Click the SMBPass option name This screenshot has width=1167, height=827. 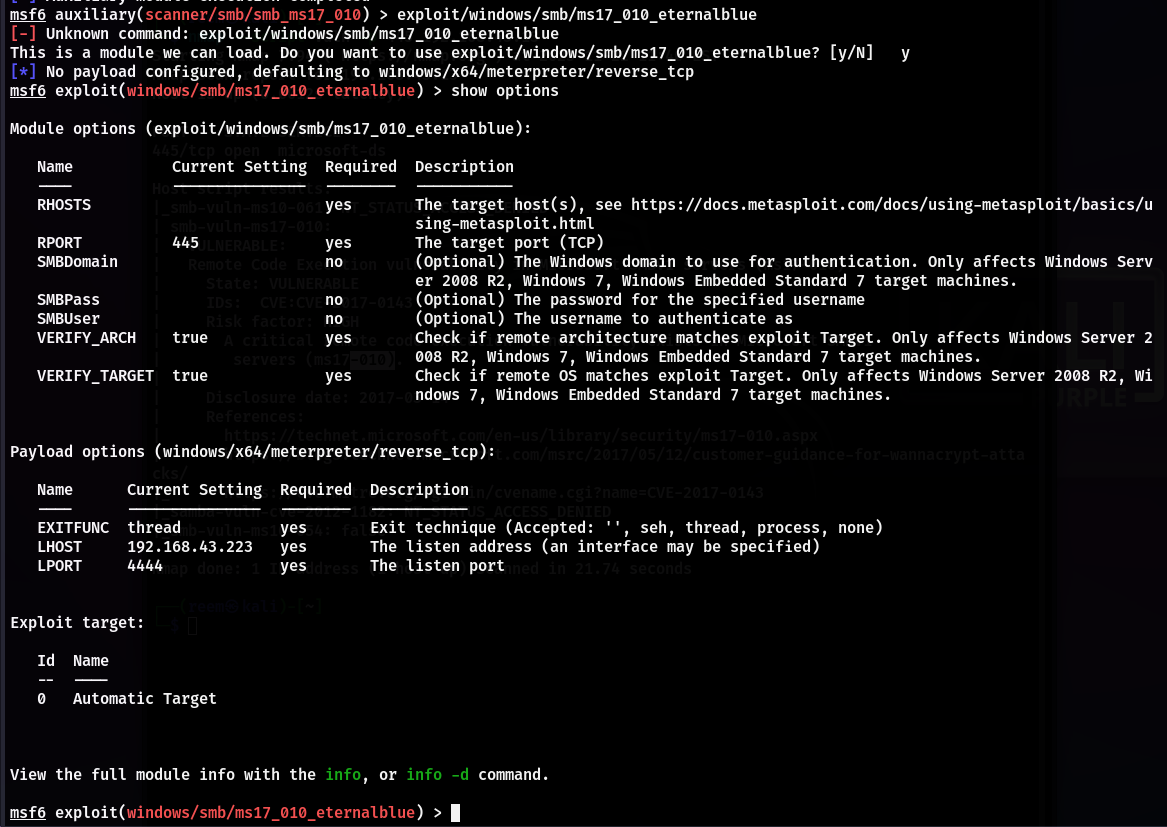coord(68,300)
